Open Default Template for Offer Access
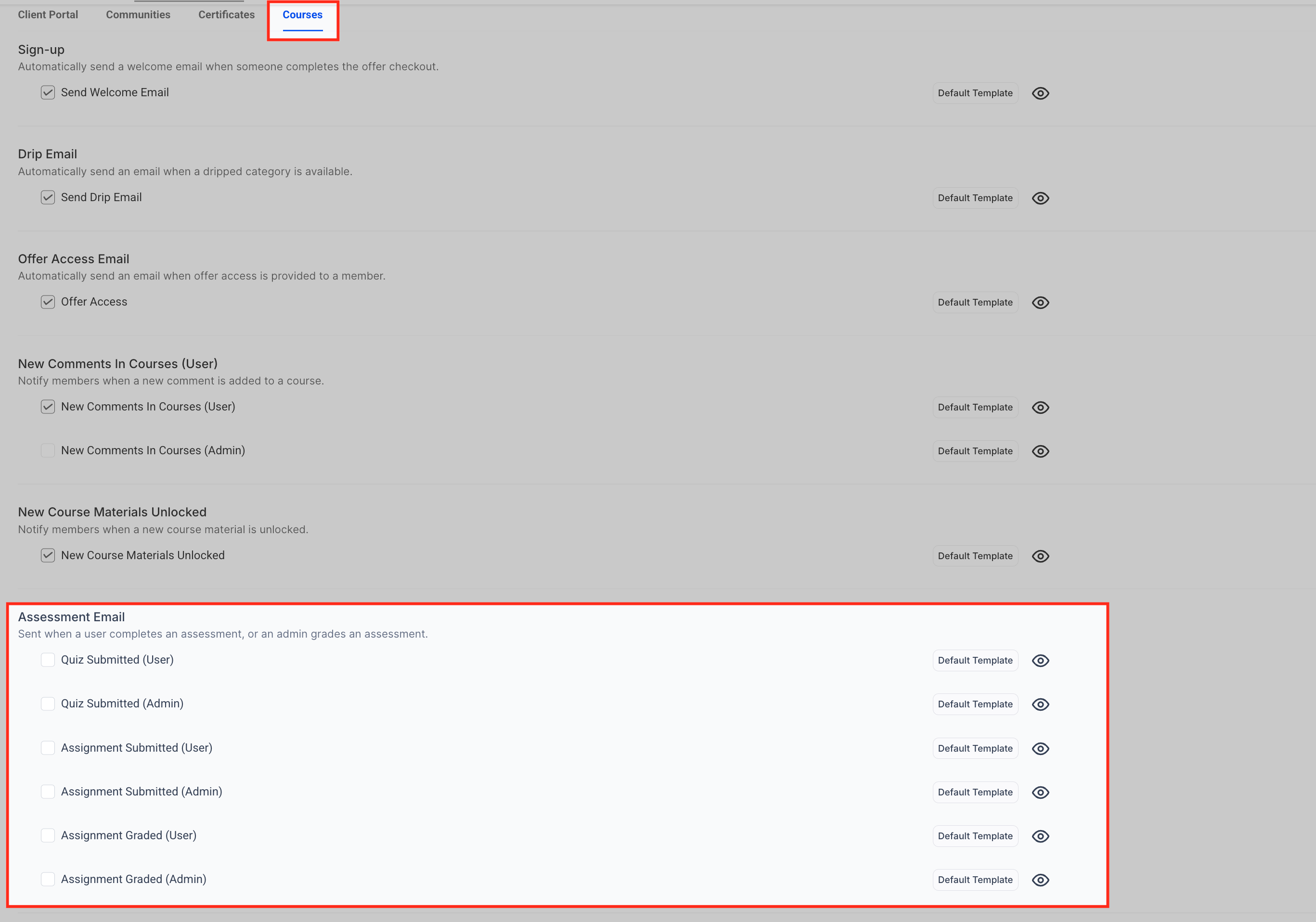This screenshot has width=1316, height=922. coord(974,303)
